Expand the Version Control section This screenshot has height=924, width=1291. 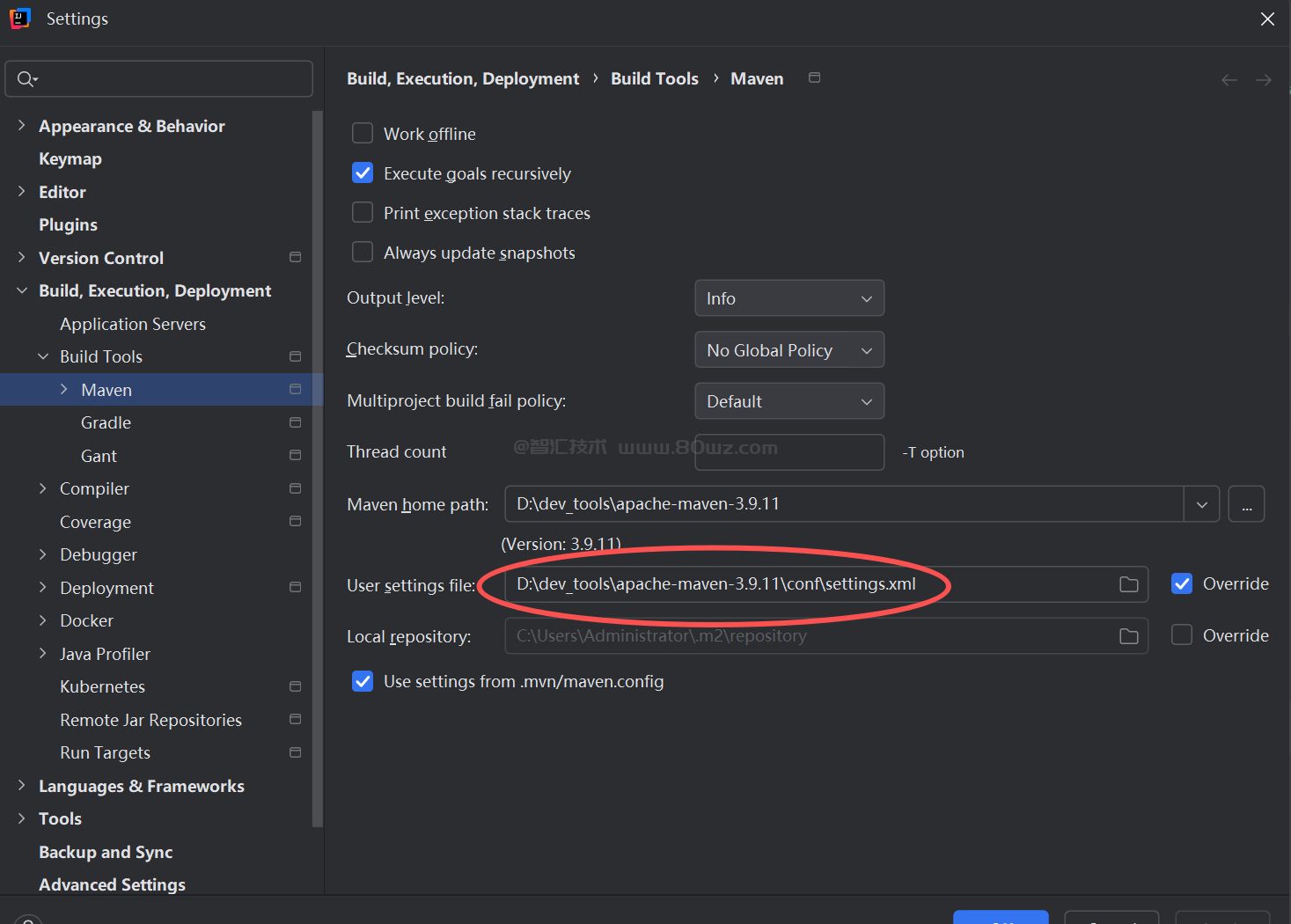click(21, 257)
